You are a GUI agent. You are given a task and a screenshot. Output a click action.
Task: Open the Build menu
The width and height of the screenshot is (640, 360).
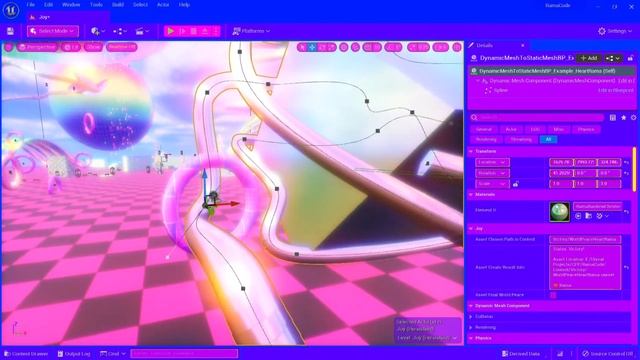click(118, 5)
